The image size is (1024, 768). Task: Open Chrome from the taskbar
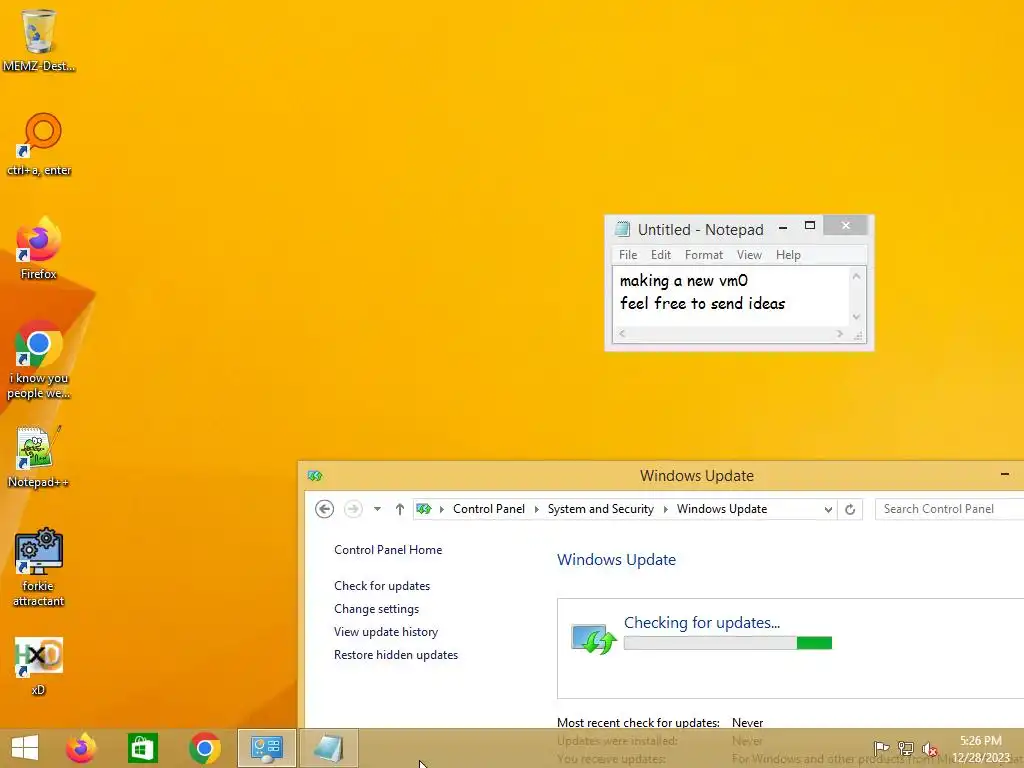pyautogui.click(x=204, y=748)
